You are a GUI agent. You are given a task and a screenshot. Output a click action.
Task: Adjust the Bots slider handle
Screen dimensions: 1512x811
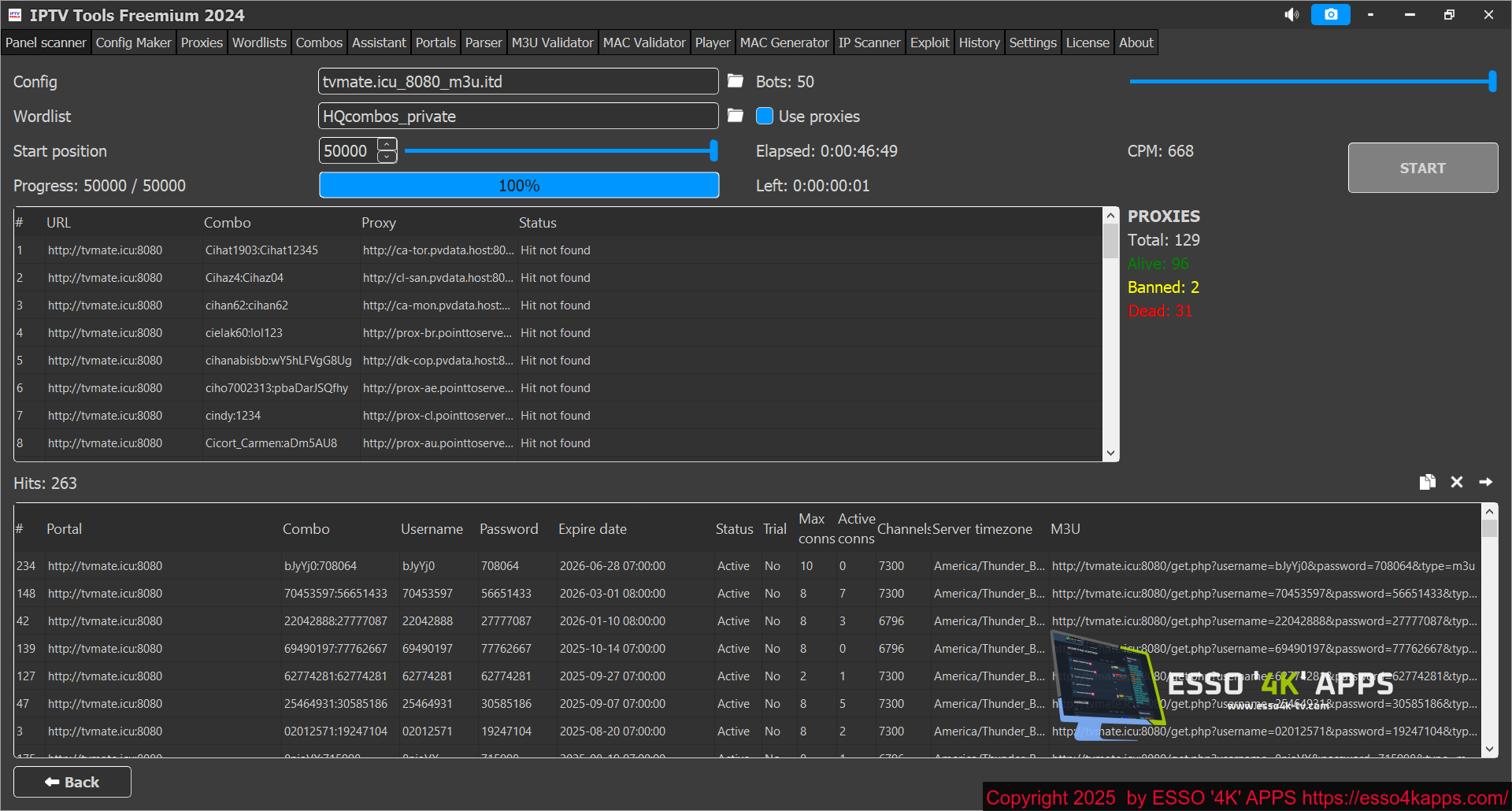[1492, 81]
